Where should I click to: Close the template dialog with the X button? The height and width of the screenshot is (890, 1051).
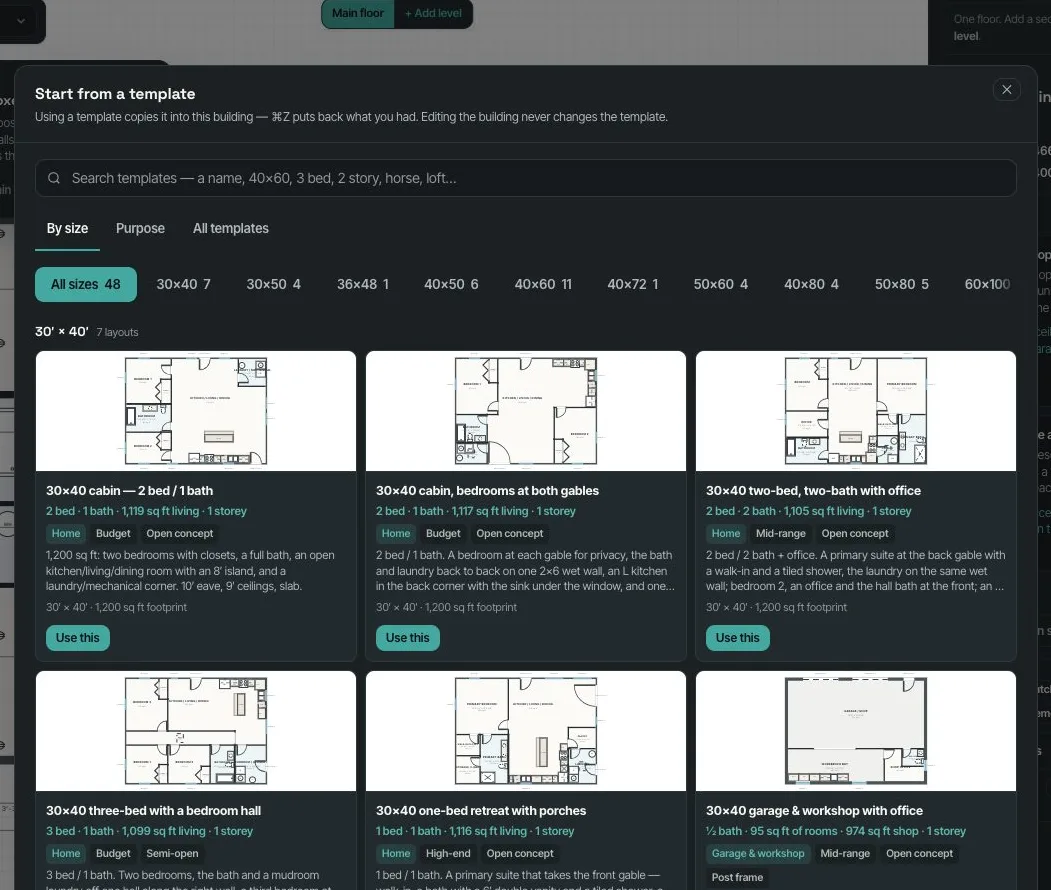point(1006,89)
